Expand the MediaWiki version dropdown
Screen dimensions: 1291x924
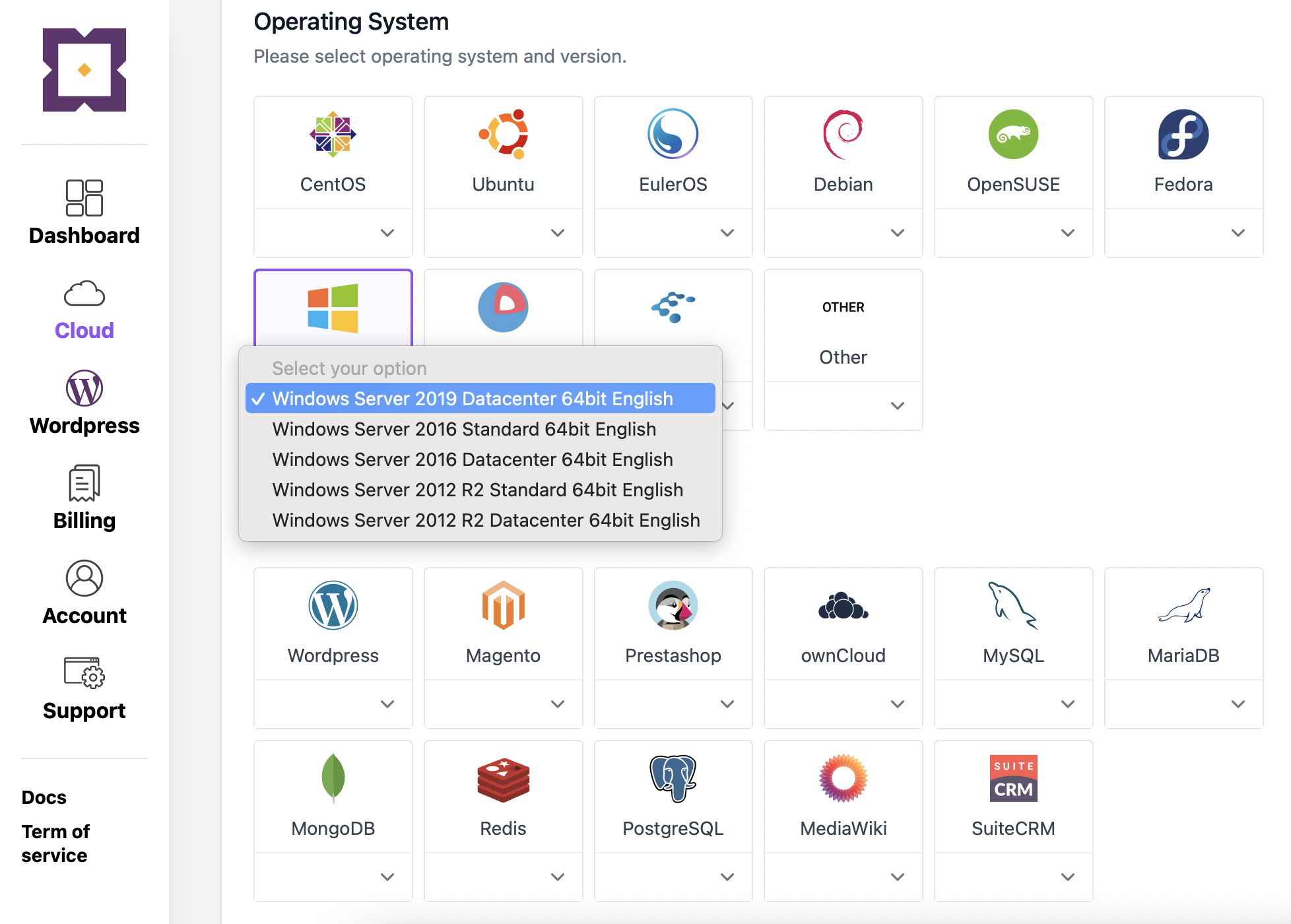[844, 877]
